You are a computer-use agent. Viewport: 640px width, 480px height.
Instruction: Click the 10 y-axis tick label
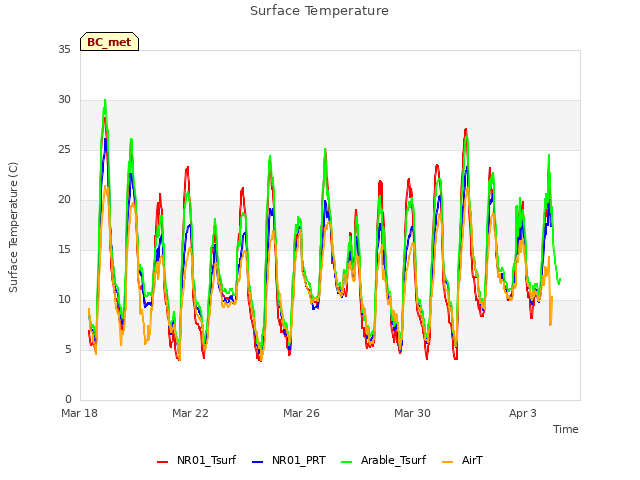click(64, 300)
